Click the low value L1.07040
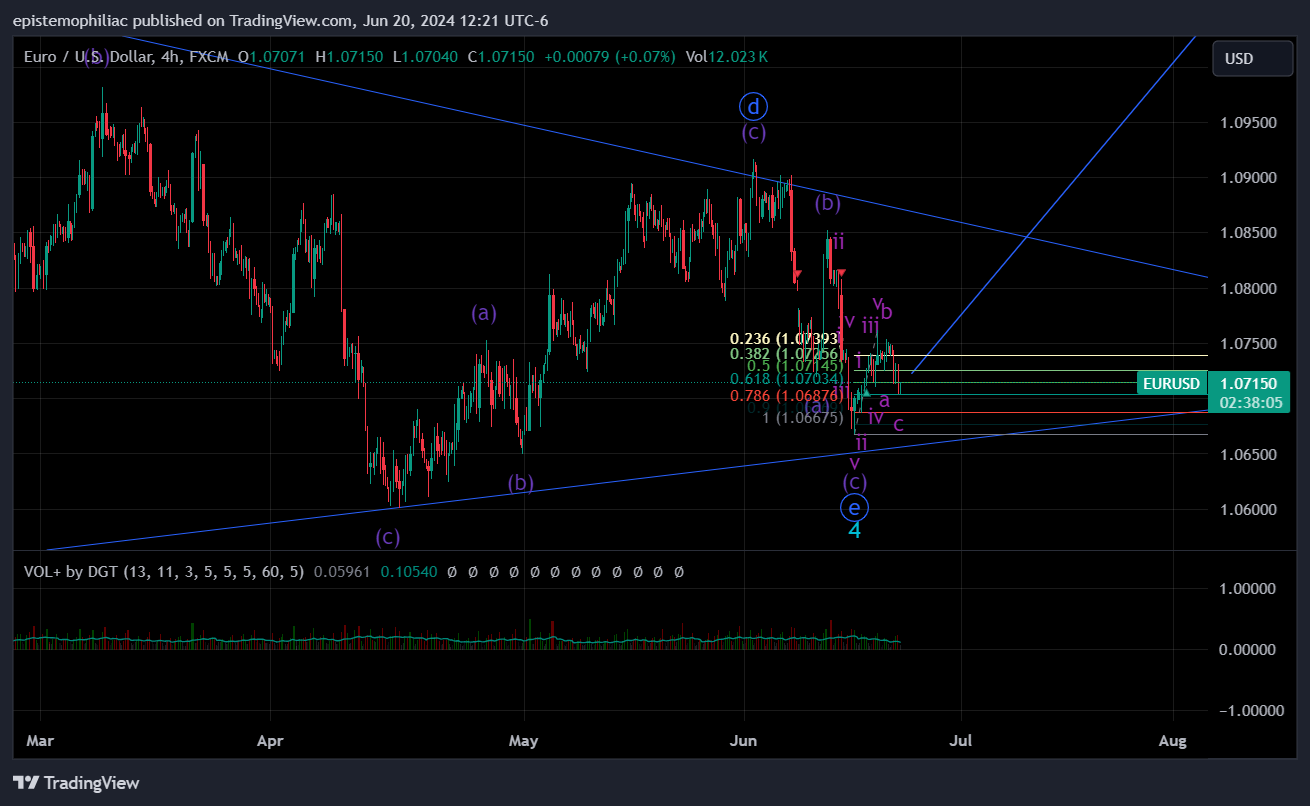Viewport: 1310px width, 806px height. (x=426, y=57)
